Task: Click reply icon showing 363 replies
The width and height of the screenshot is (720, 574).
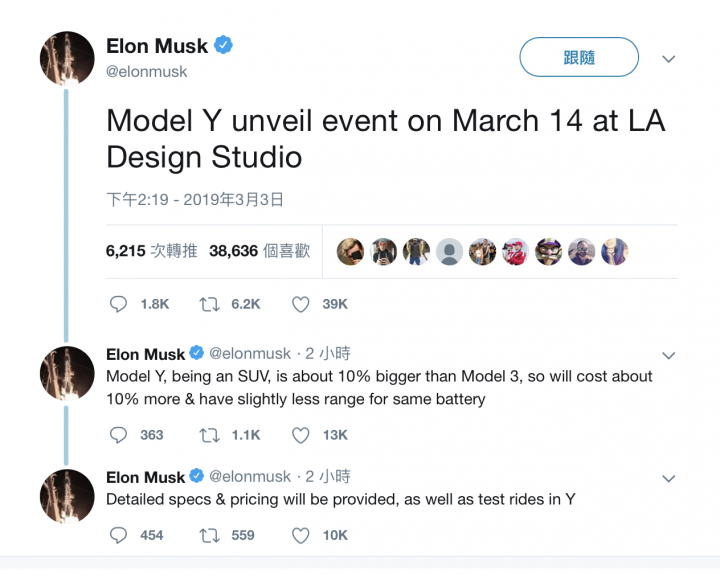Action: pos(118,435)
